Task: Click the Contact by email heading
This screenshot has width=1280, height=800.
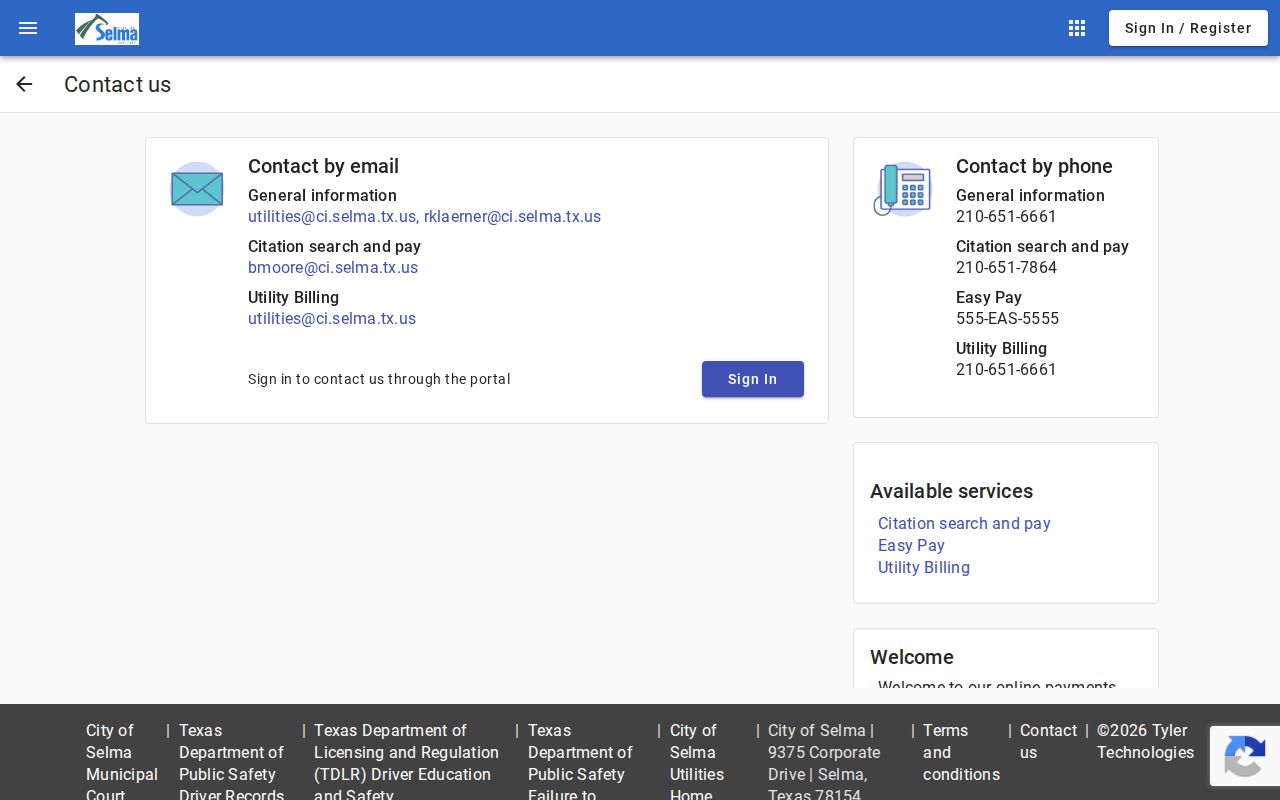Action: point(323,166)
